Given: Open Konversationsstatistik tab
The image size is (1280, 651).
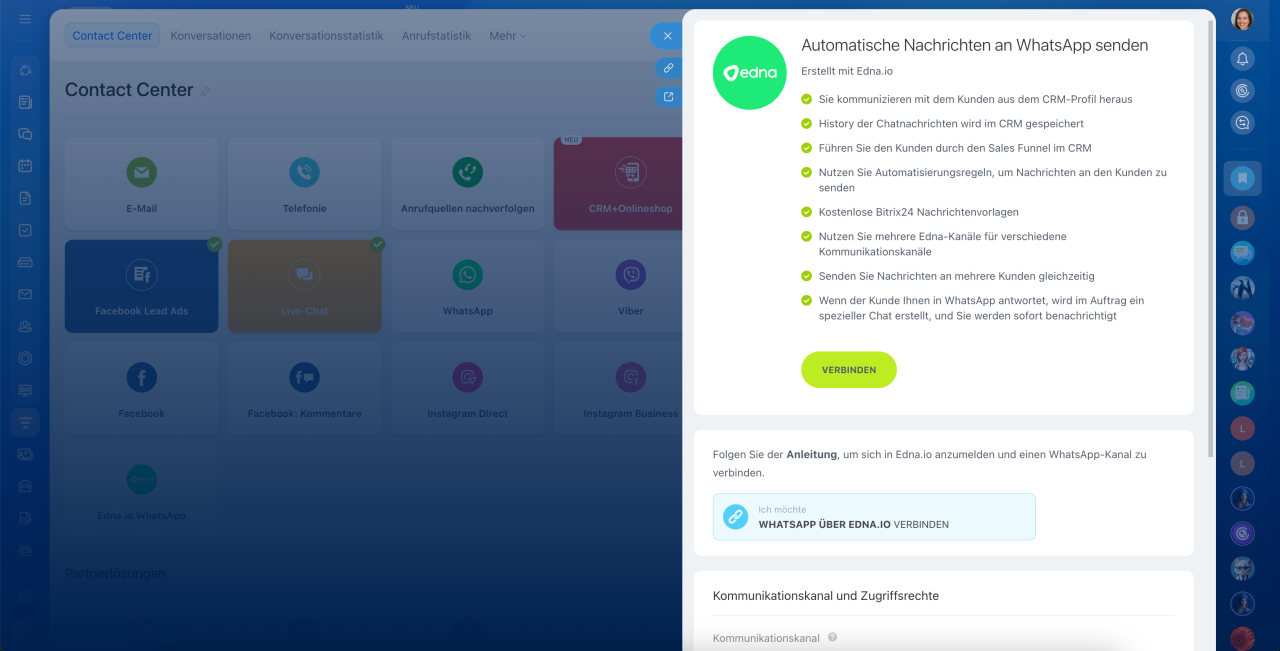Looking at the screenshot, I should point(326,35).
